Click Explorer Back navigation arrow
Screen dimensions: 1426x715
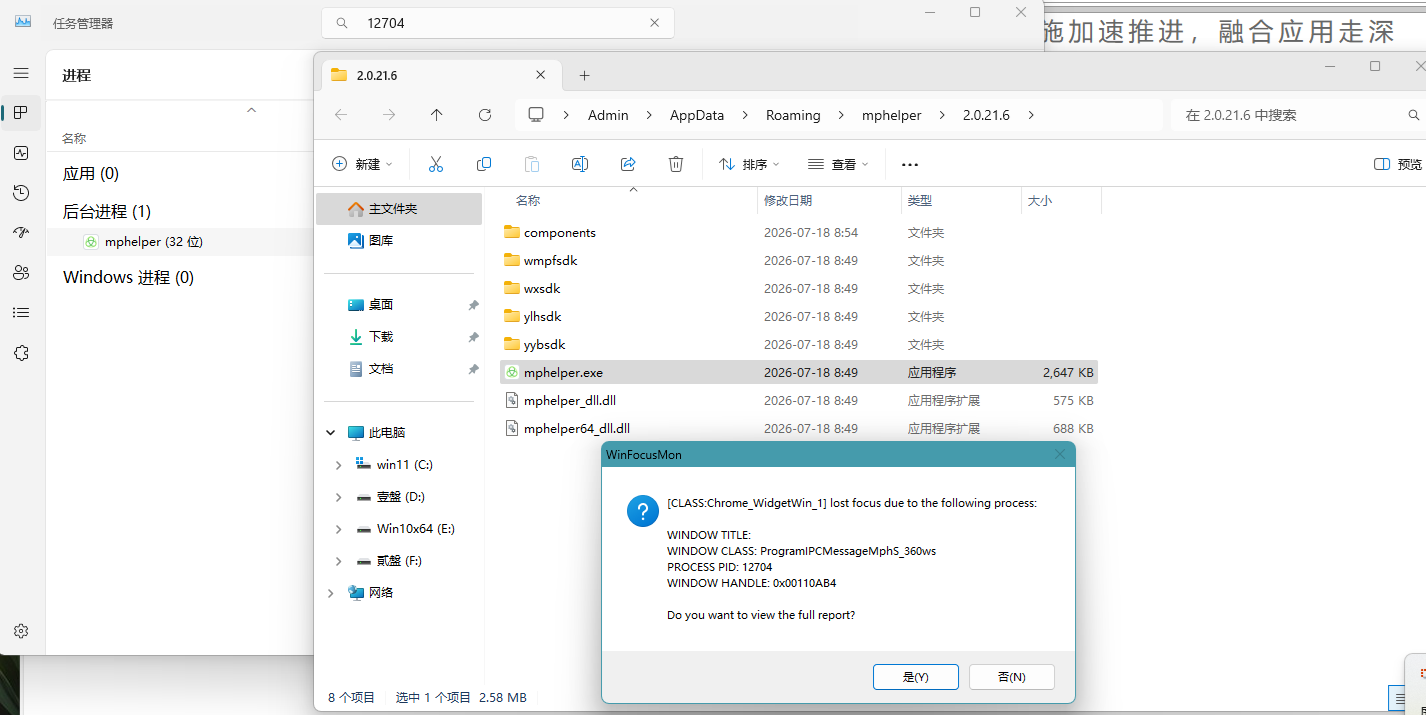point(341,115)
